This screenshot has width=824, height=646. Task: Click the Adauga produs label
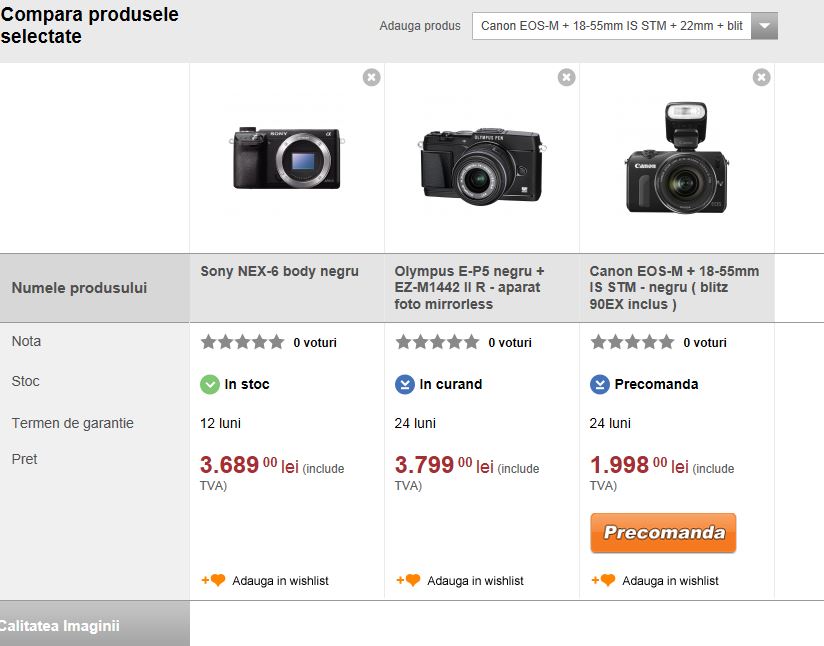pos(420,26)
